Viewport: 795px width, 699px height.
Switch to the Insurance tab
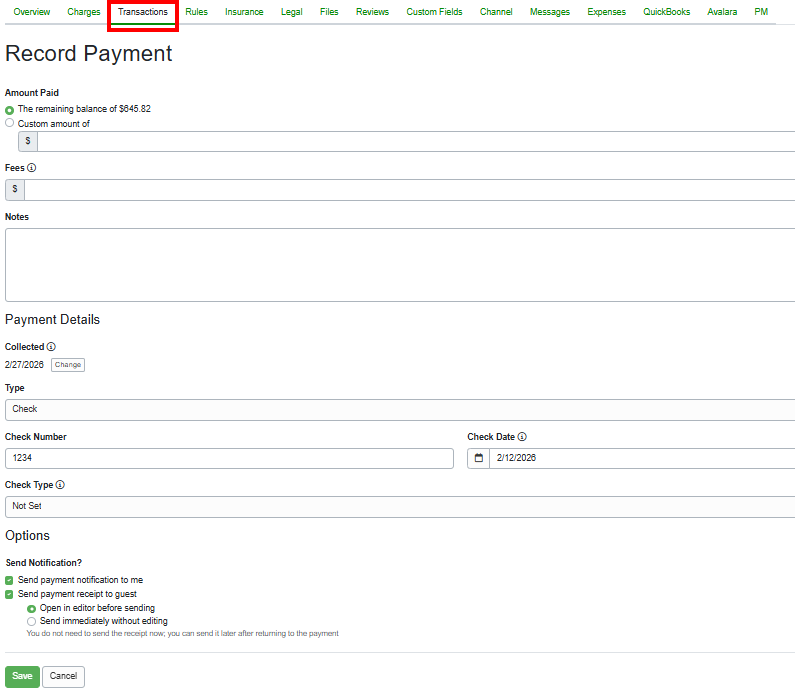[x=244, y=12]
